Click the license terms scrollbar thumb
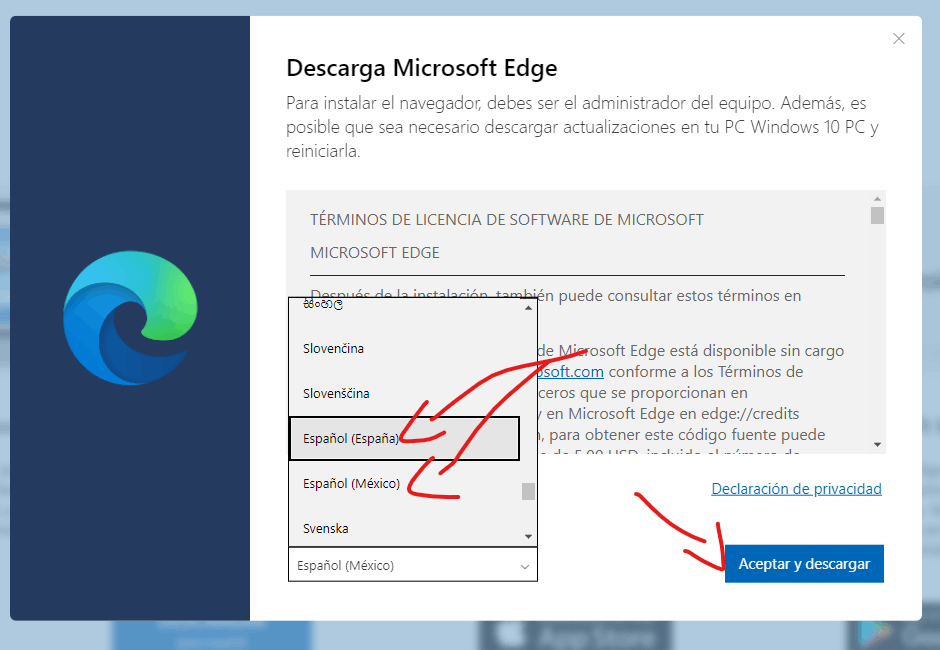Image resolution: width=940 pixels, height=650 pixels. pyautogui.click(x=877, y=215)
